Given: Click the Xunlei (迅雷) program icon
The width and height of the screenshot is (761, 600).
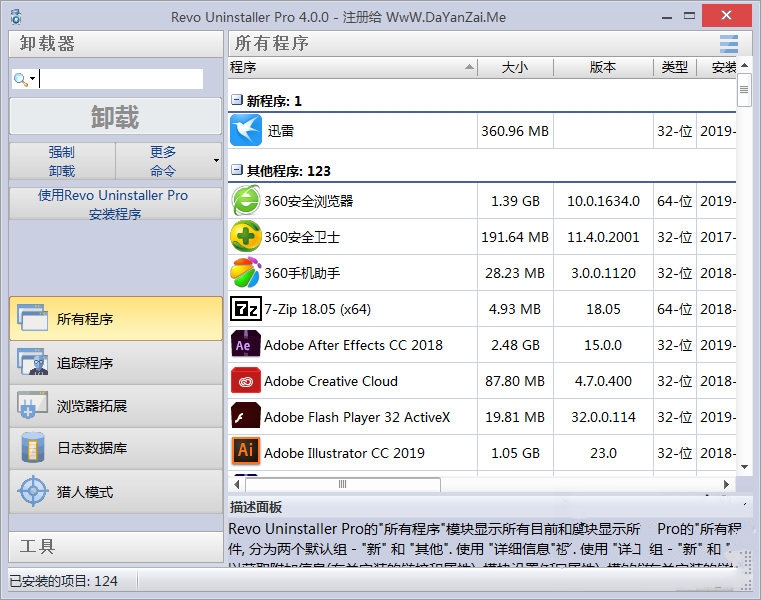Looking at the screenshot, I should 246,130.
